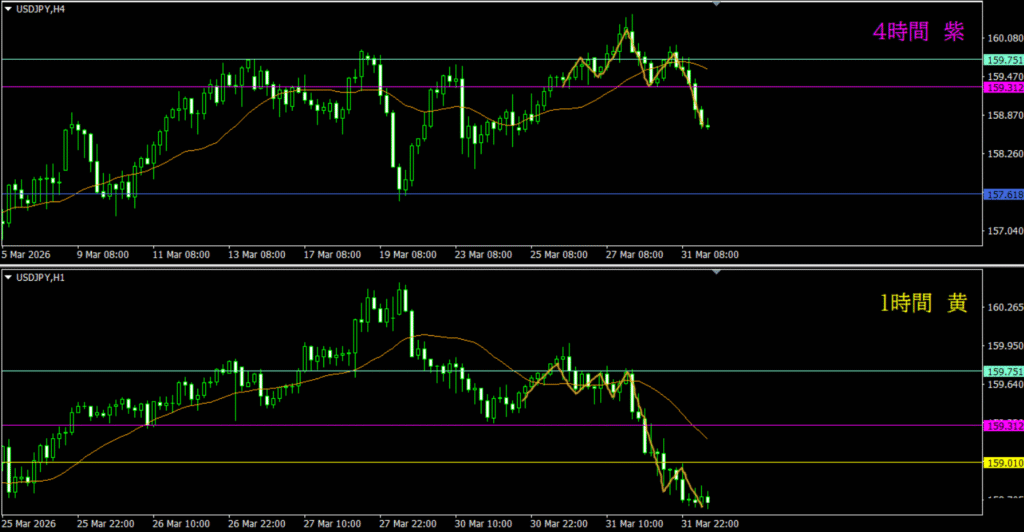This screenshot has height=532, width=1024.
Task: Click the magenta 159.312 label on H1 chart
Action: [1003, 426]
